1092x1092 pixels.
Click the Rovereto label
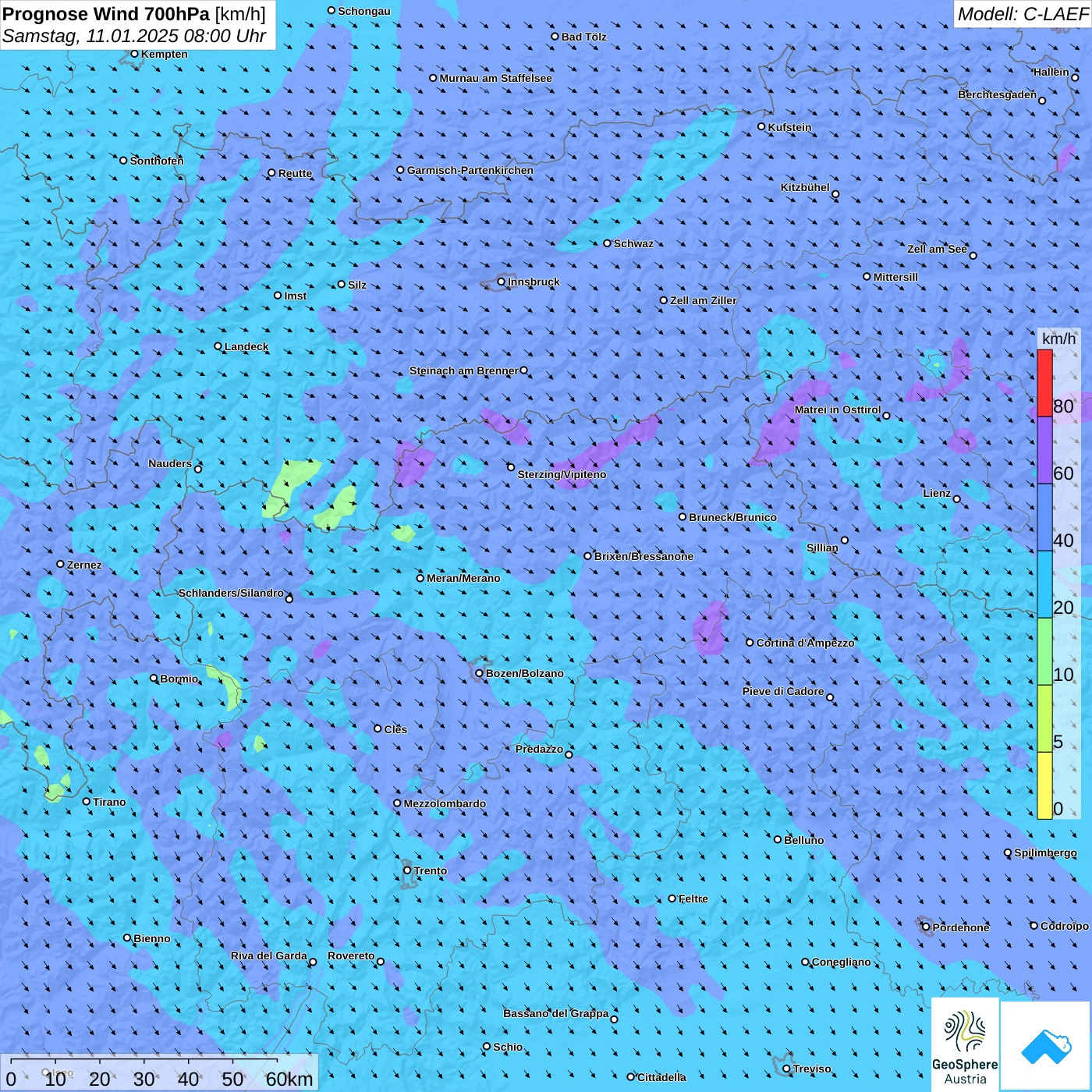[351, 955]
